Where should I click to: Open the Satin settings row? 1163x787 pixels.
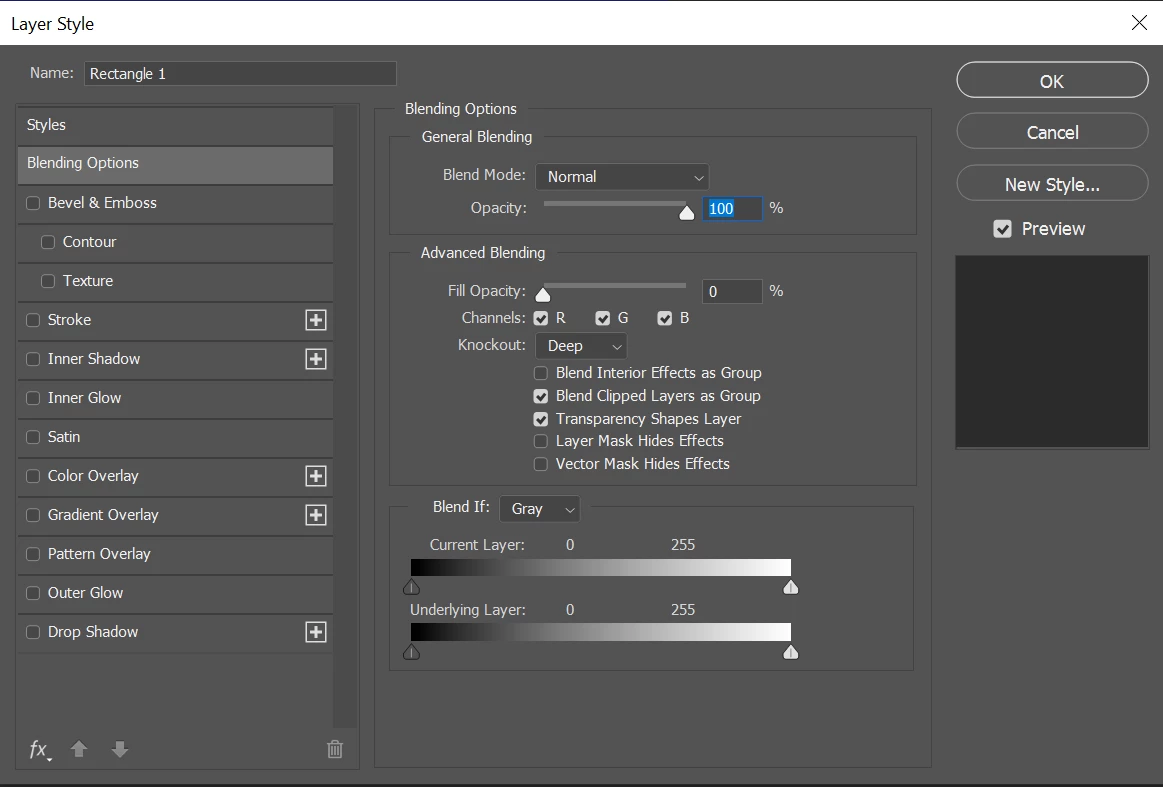click(x=175, y=437)
